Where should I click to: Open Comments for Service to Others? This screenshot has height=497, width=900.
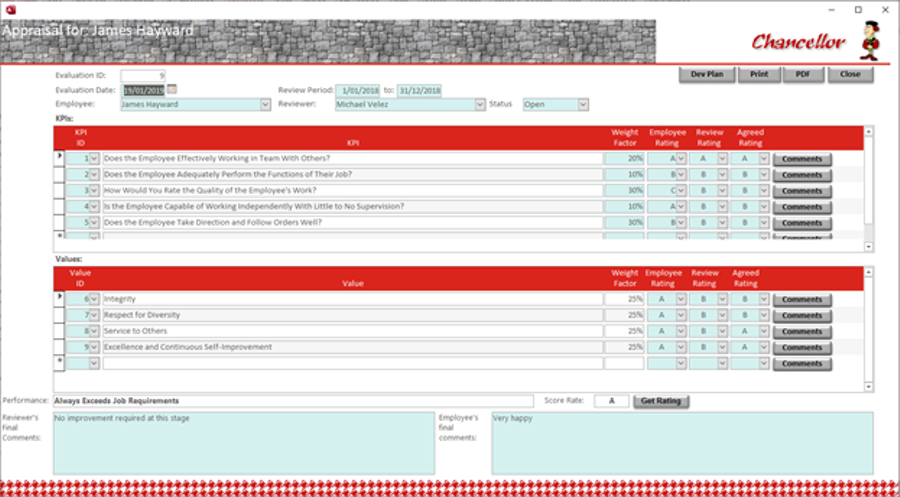click(801, 332)
